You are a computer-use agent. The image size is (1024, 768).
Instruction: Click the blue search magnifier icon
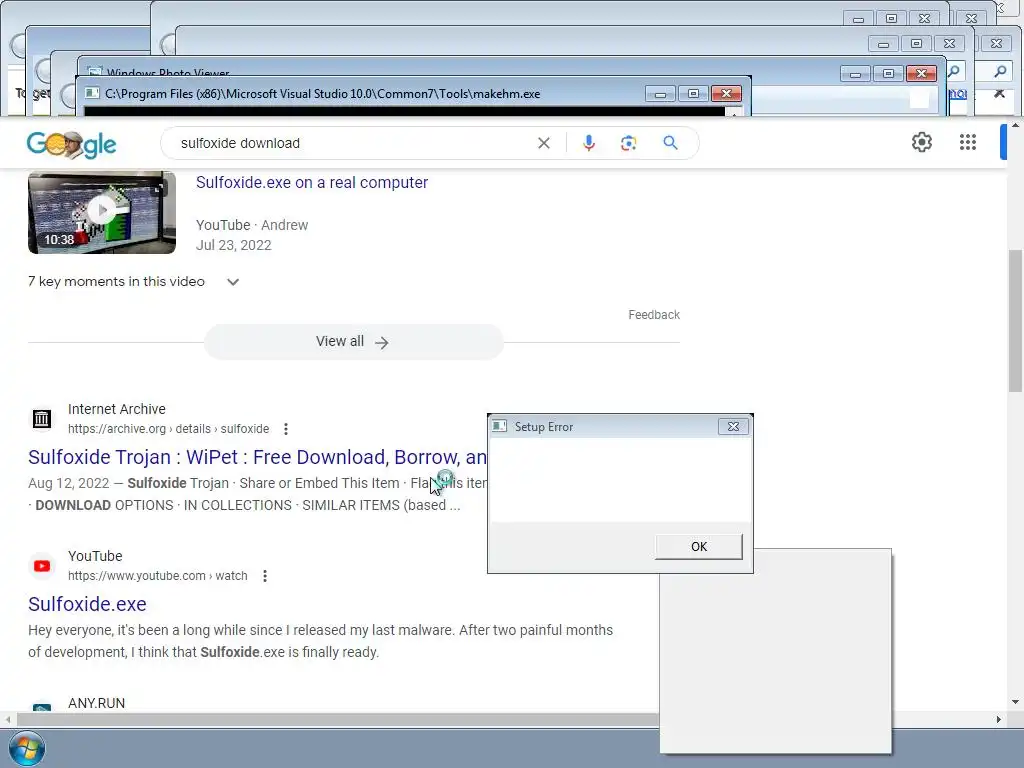tap(670, 142)
